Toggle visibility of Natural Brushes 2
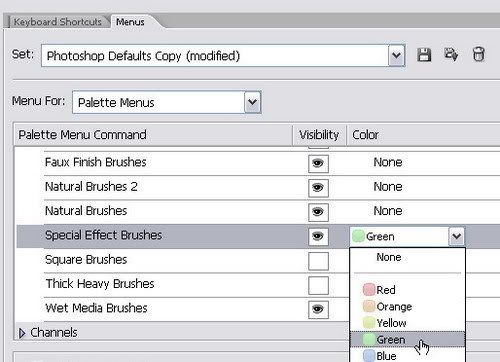Image resolution: width=500 pixels, height=362 pixels. pyautogui.click(x=318, y=188)
